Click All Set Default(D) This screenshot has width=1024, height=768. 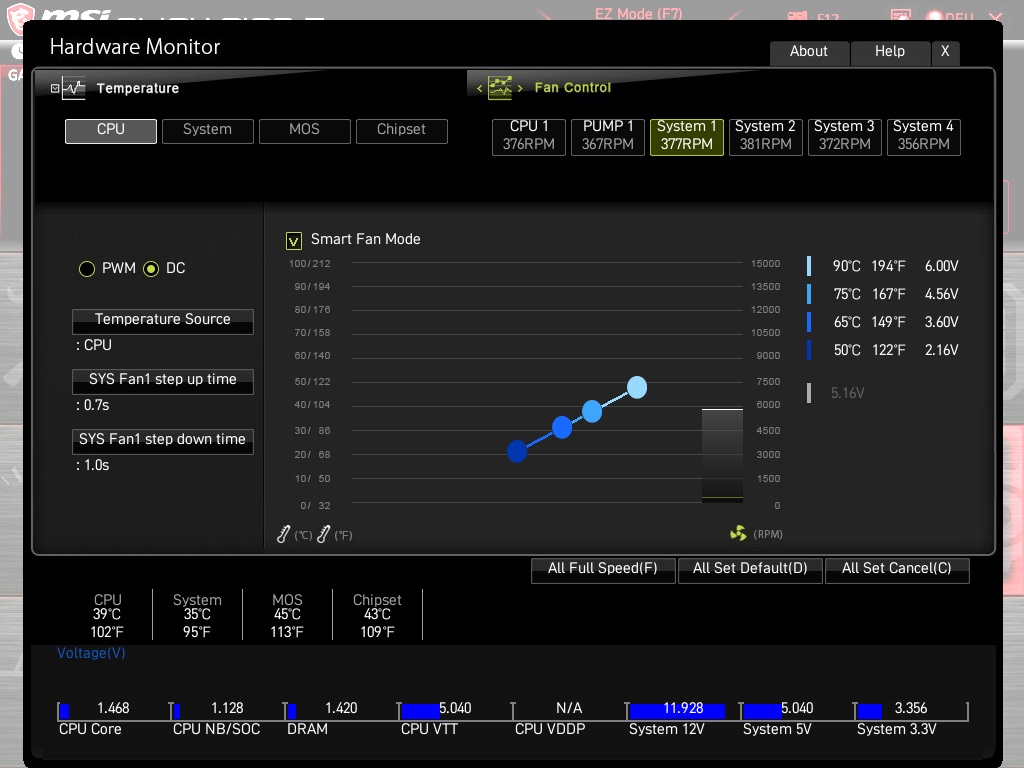[x=750, y=569]
